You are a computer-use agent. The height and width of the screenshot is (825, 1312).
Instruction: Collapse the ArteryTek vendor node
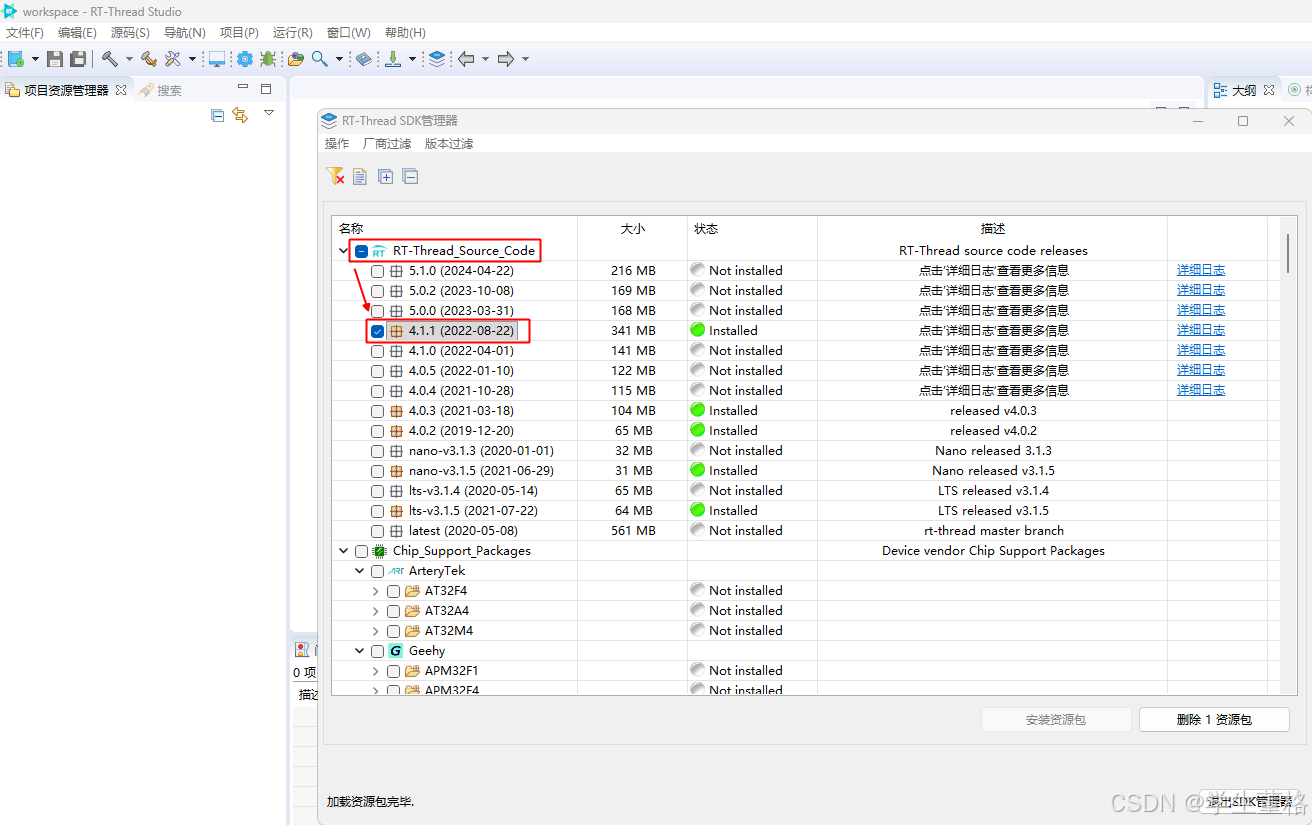(x=360, y=571)
